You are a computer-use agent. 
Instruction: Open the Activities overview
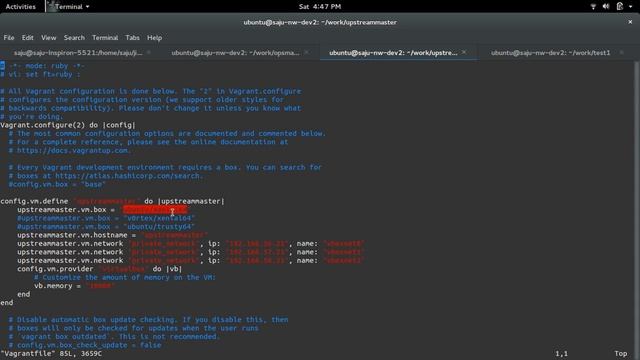[20, 7]
